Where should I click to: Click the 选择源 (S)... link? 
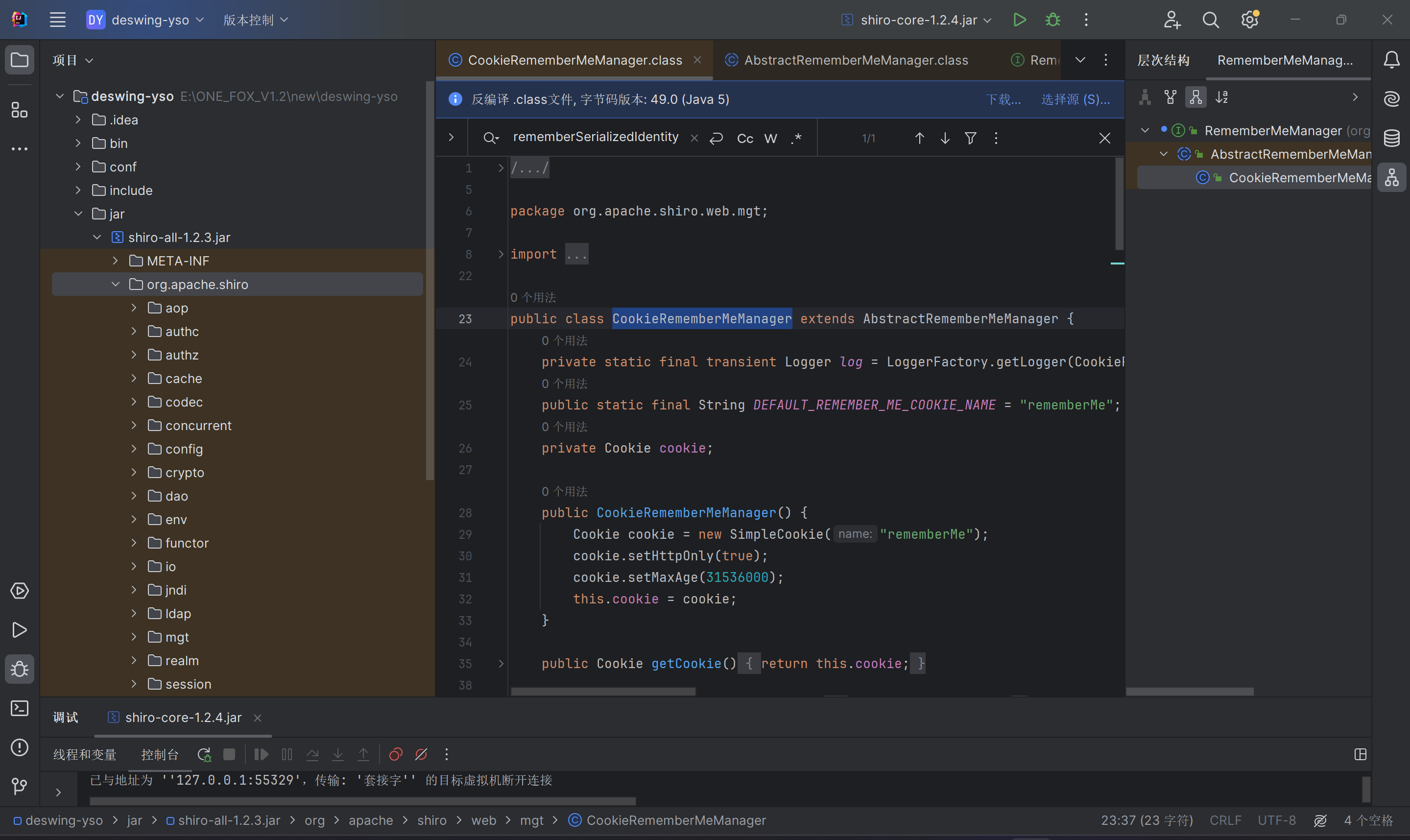[x=1075, y=99]
